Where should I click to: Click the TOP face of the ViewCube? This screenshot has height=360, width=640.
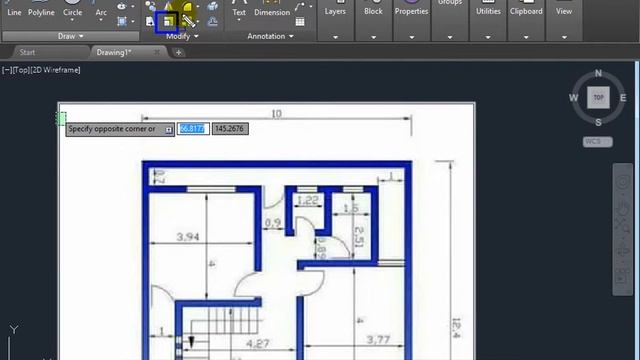click(598, 97)
